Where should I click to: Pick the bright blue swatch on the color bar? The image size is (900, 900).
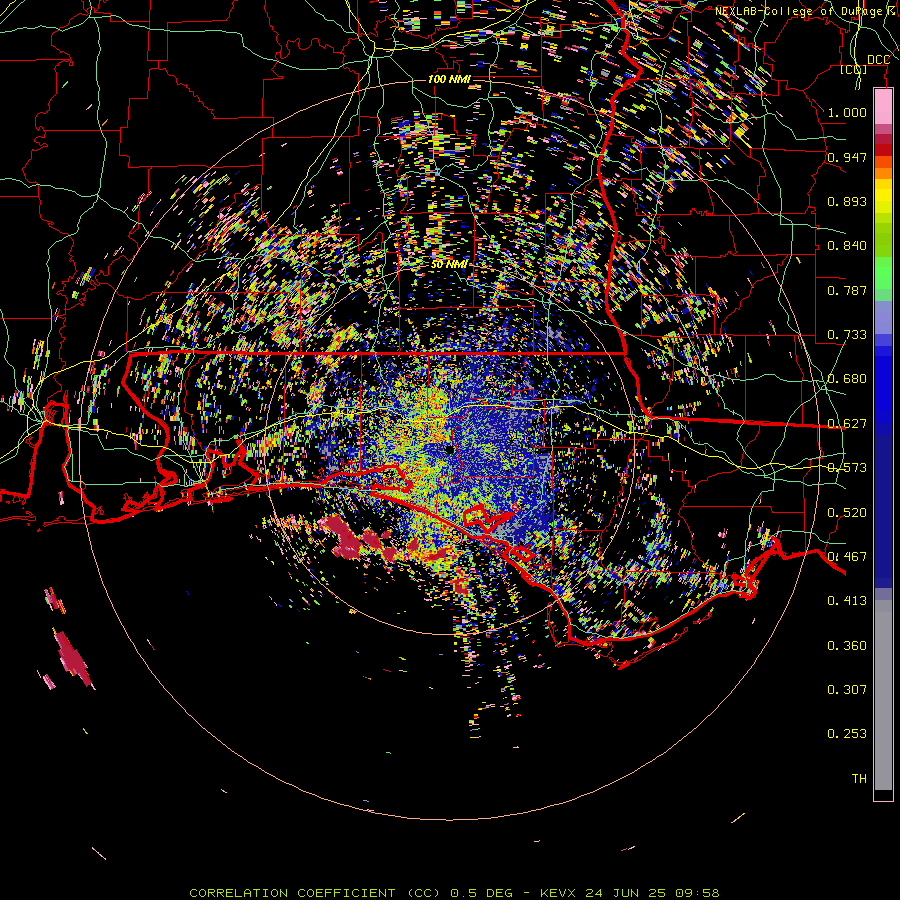click(x=883, y=390)
